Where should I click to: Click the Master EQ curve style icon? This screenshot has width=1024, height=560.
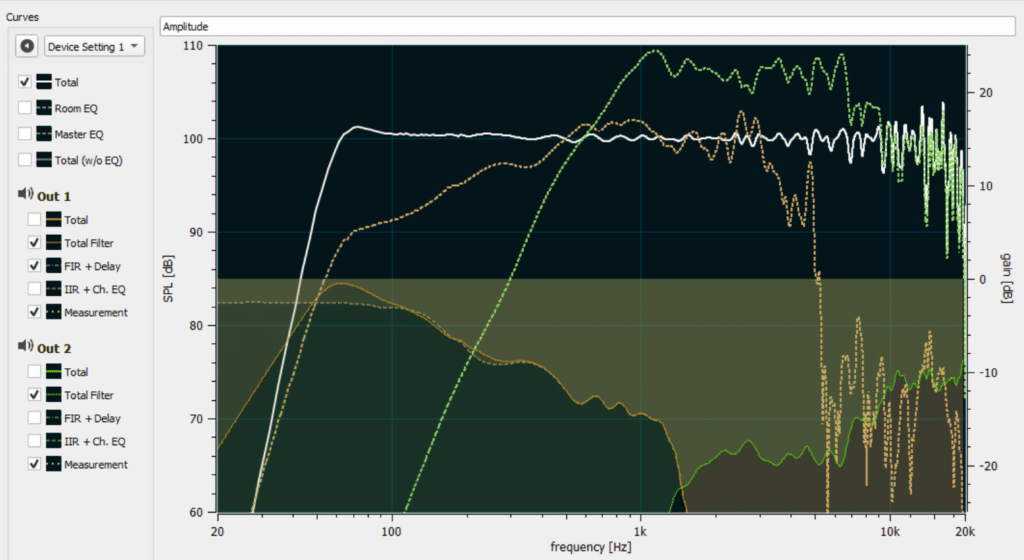pos(44,134)
